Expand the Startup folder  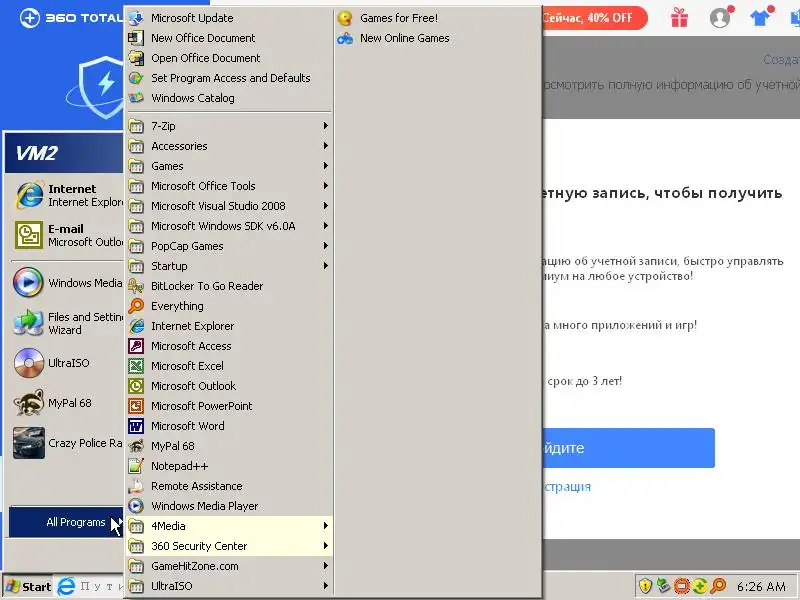(230, 265)
